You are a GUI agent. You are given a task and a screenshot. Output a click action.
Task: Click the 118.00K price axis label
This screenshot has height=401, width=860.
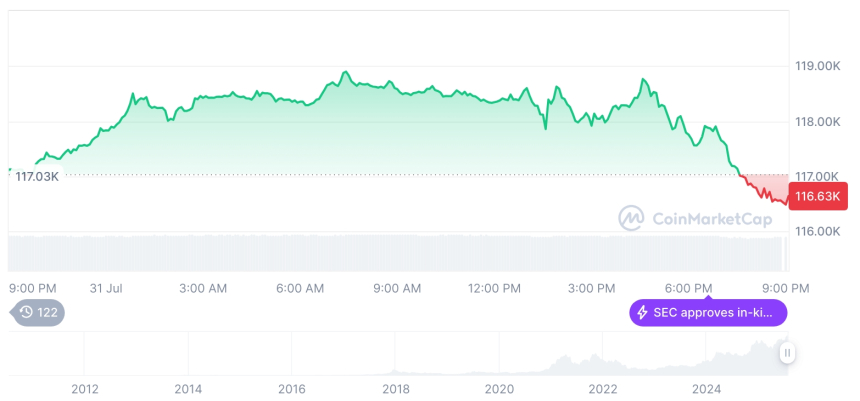click(817, 121)
